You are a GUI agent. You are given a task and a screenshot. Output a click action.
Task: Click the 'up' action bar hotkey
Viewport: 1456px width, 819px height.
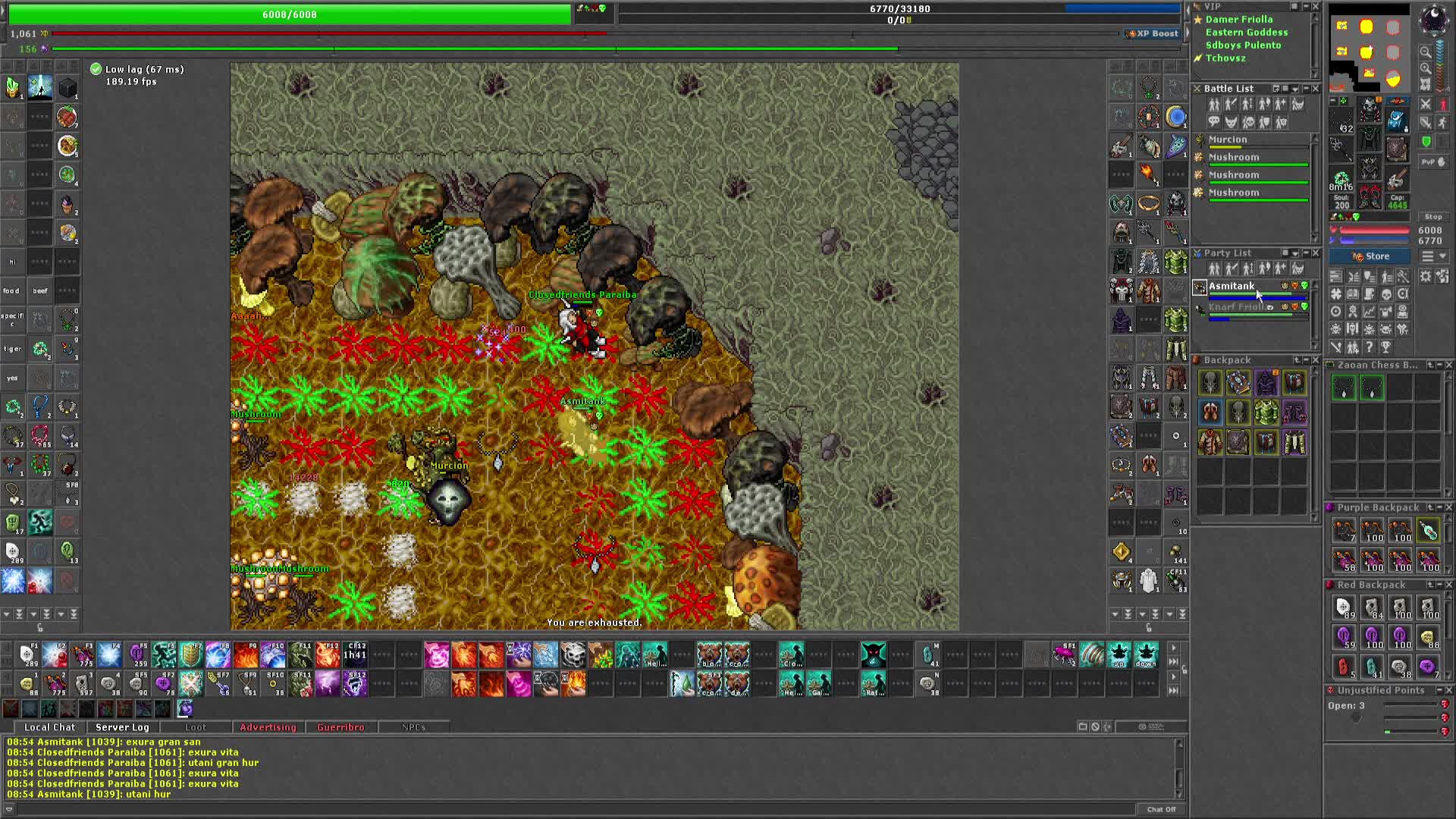1119,654
